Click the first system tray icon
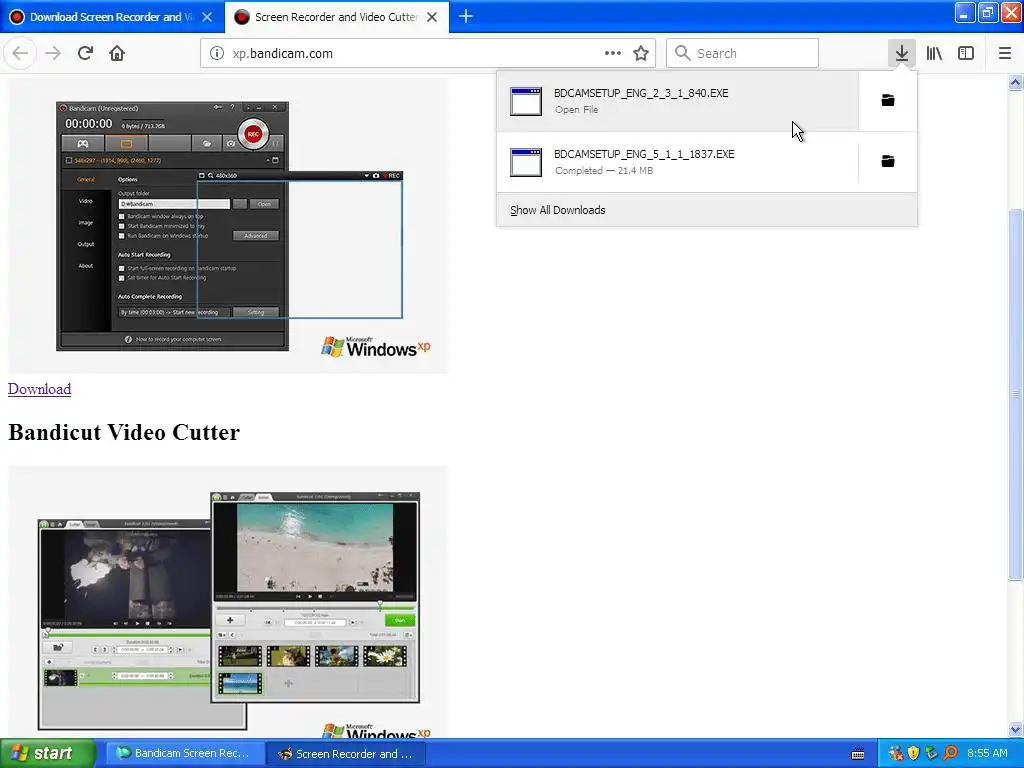This screenshot has height=768, width=1024. [x=895, y=753]
